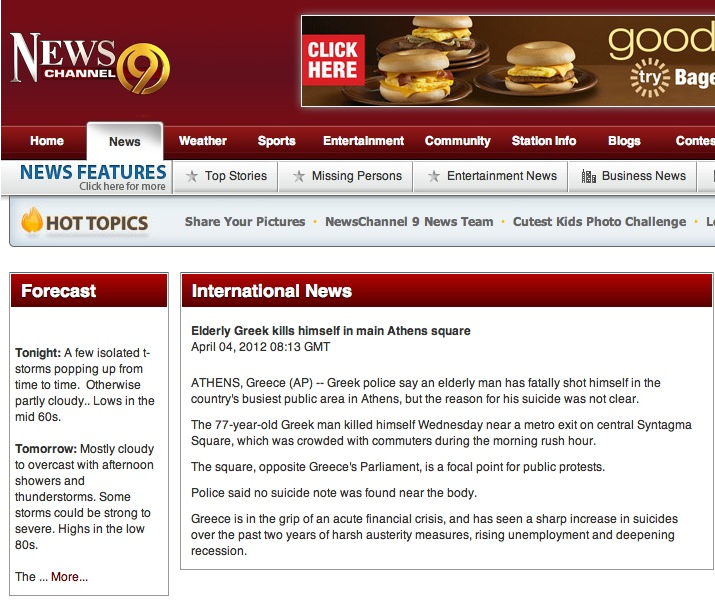
Task: Click the NewsChannel 9 logo
Action: 90,62
